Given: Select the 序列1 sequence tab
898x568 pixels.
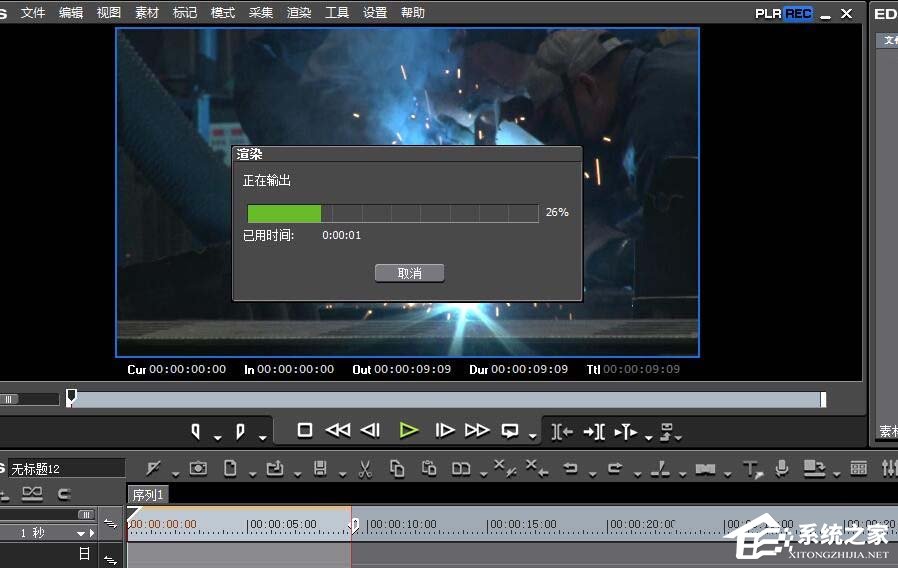Looking at the screenshot, I should click(147, 495).
